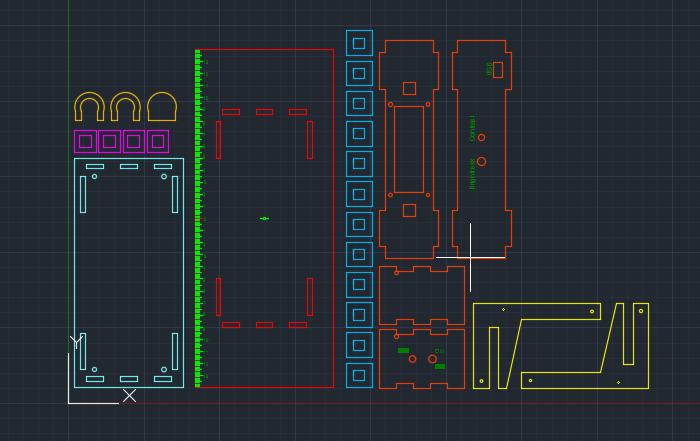Select the green "Brightness" text label
Screen dimensions: 700x441
pyautogui.click(x=472, y=174)
